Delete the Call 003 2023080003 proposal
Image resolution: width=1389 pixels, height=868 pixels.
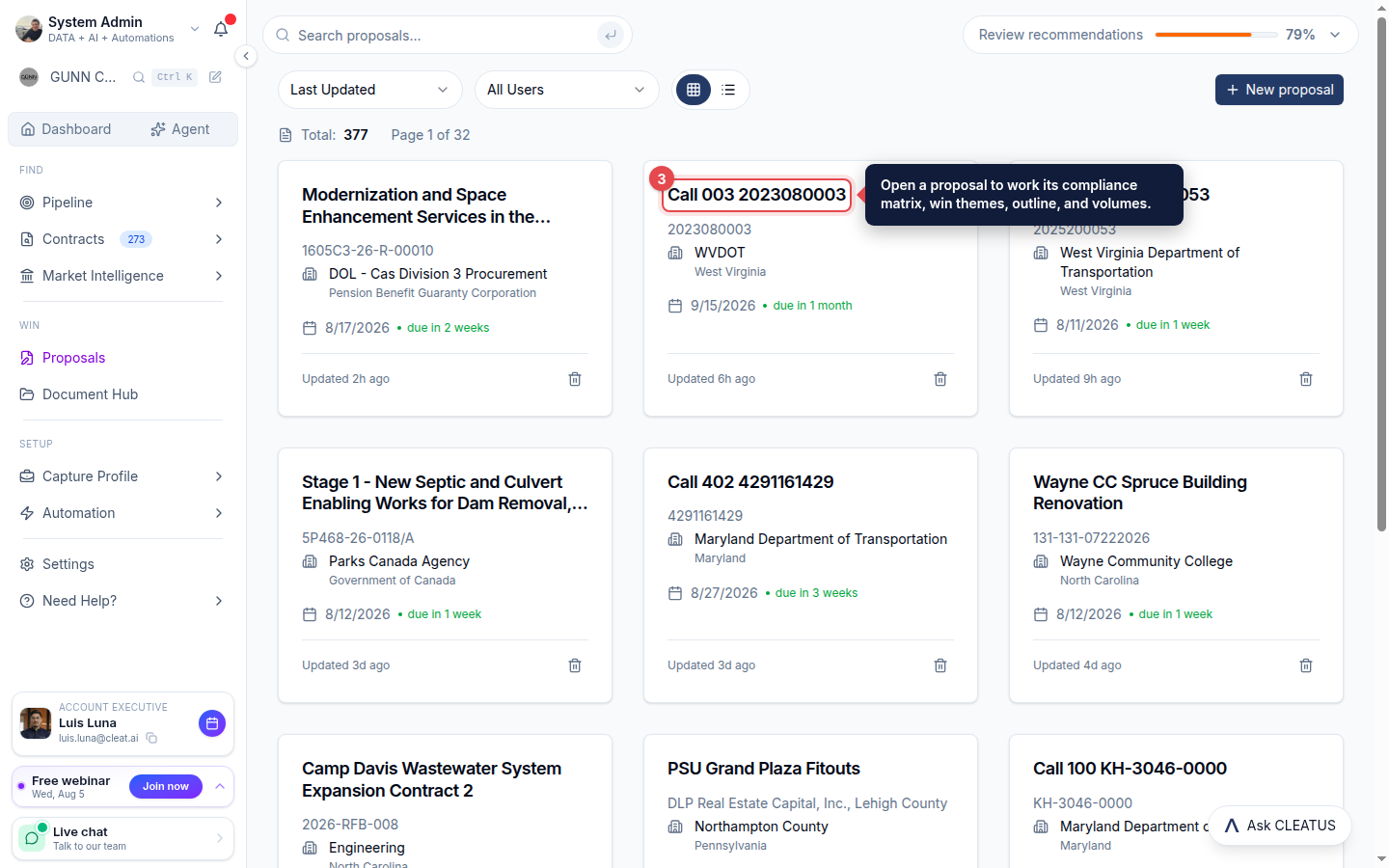[940, 379]
